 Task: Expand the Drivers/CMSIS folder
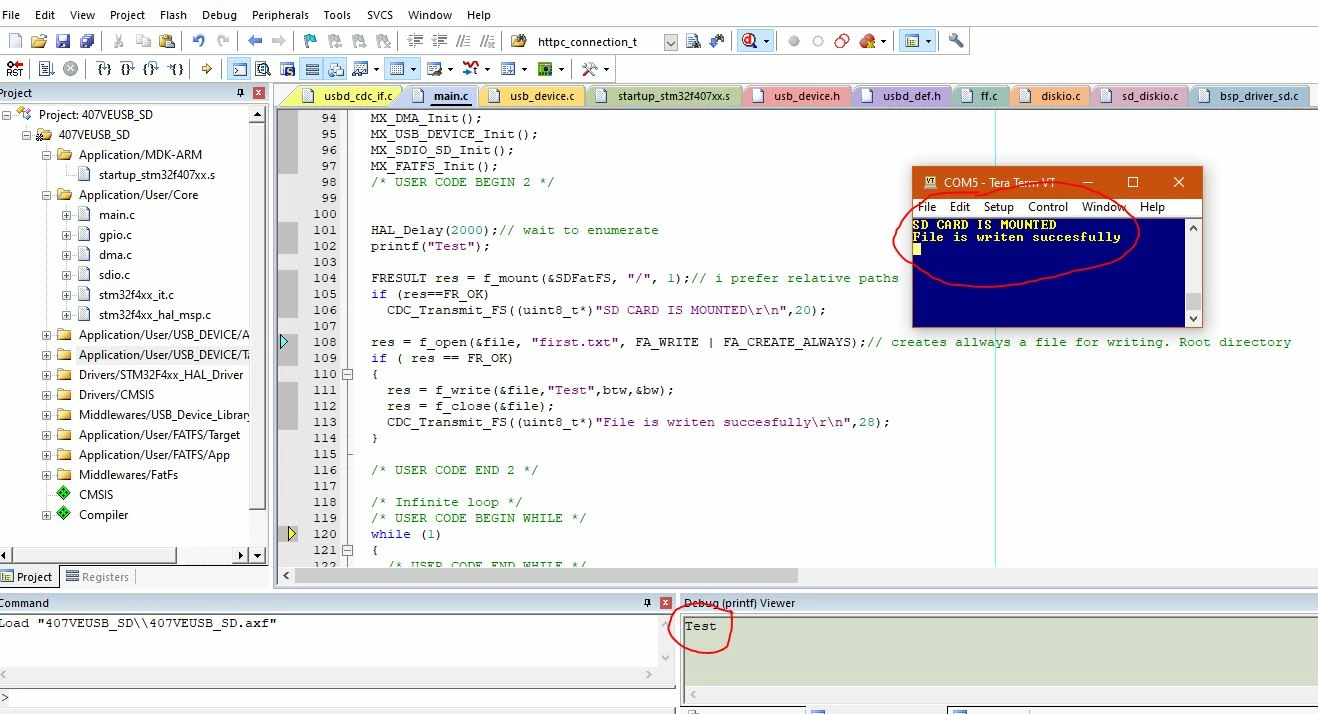tap(46, 395)
